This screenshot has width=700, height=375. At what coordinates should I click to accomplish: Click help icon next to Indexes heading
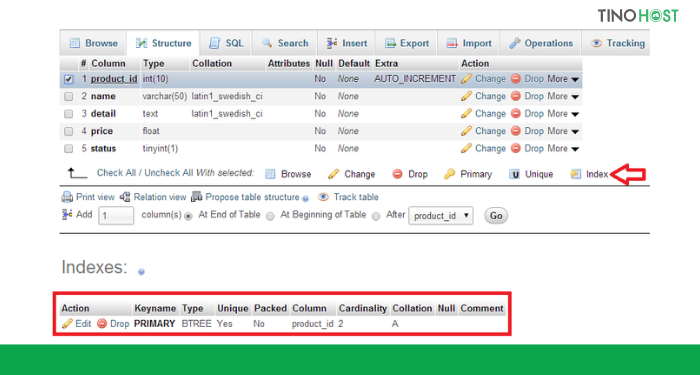point(141,271)
